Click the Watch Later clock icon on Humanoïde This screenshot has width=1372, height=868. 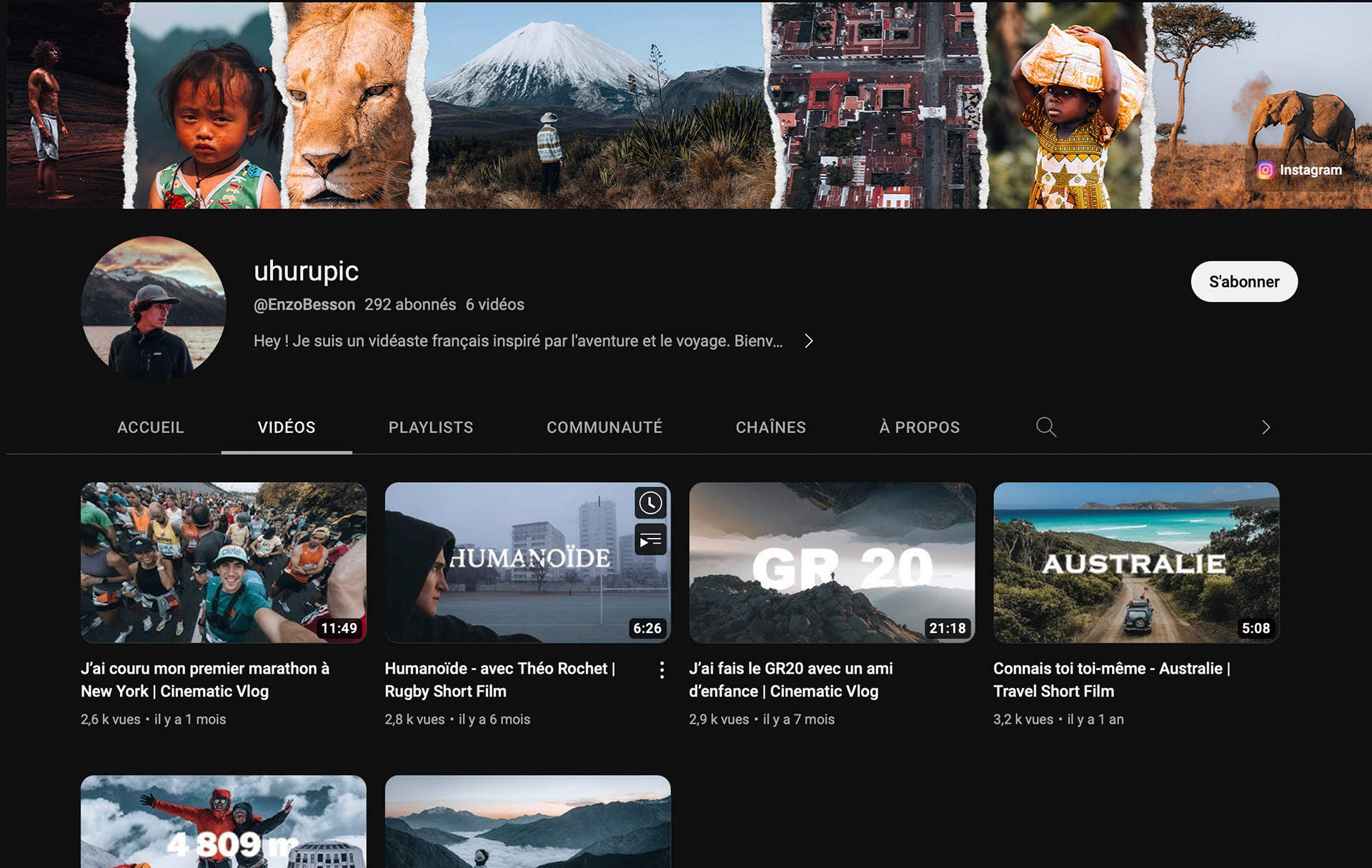point(650,503)
